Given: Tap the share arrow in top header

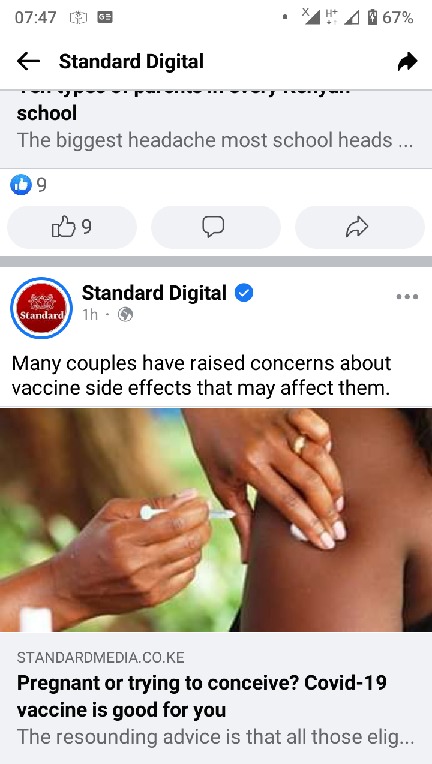Looking at the screenshot, I should click(407, 61).
